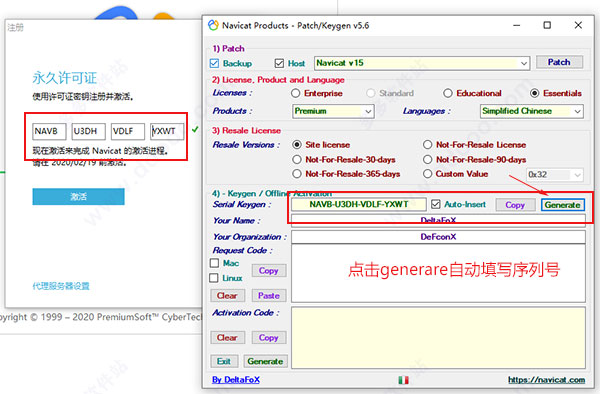
Task: Click the blue 激活 button in registration window
Action: (x=78, y=197)
